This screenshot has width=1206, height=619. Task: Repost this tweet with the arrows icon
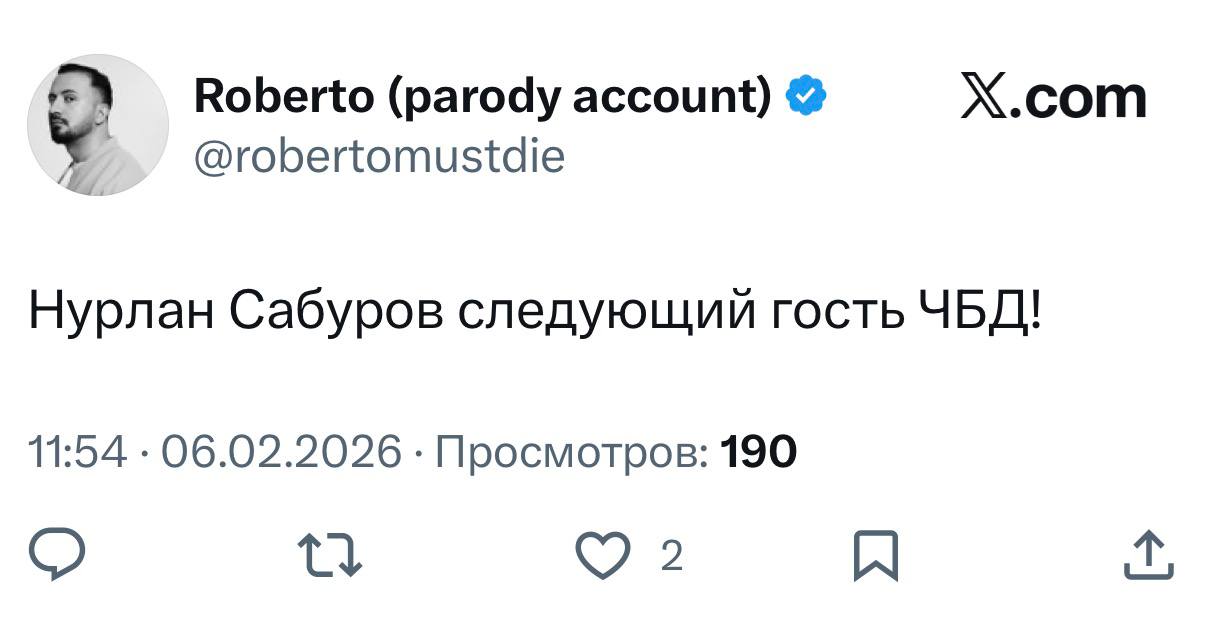[329, 557]
